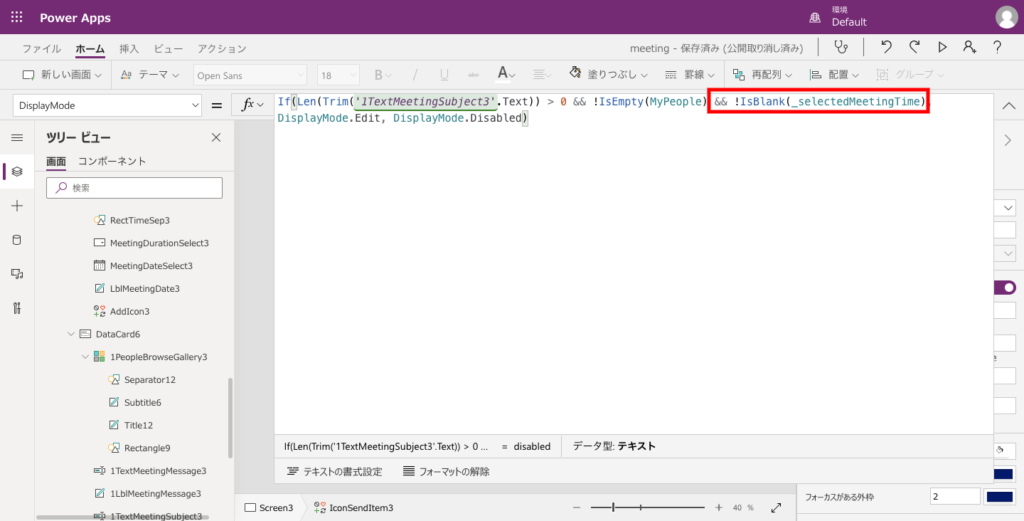Toggle strikethrough text formatting
This screenshot has width=1024, height=521.
click(473, 75)
